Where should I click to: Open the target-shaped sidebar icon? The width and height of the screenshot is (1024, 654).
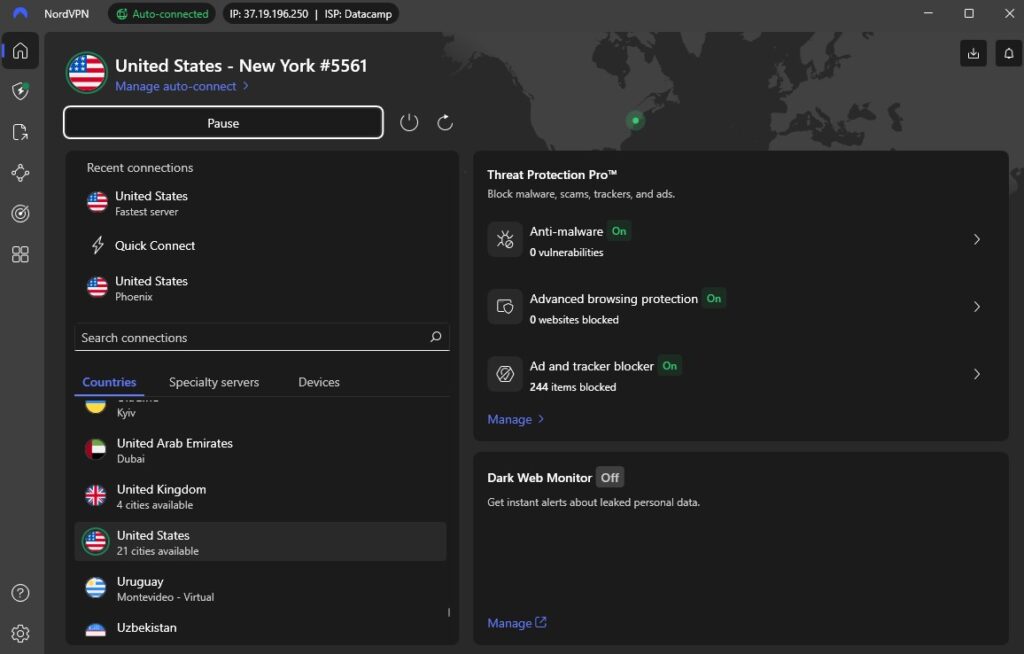(x=20, y=214)
